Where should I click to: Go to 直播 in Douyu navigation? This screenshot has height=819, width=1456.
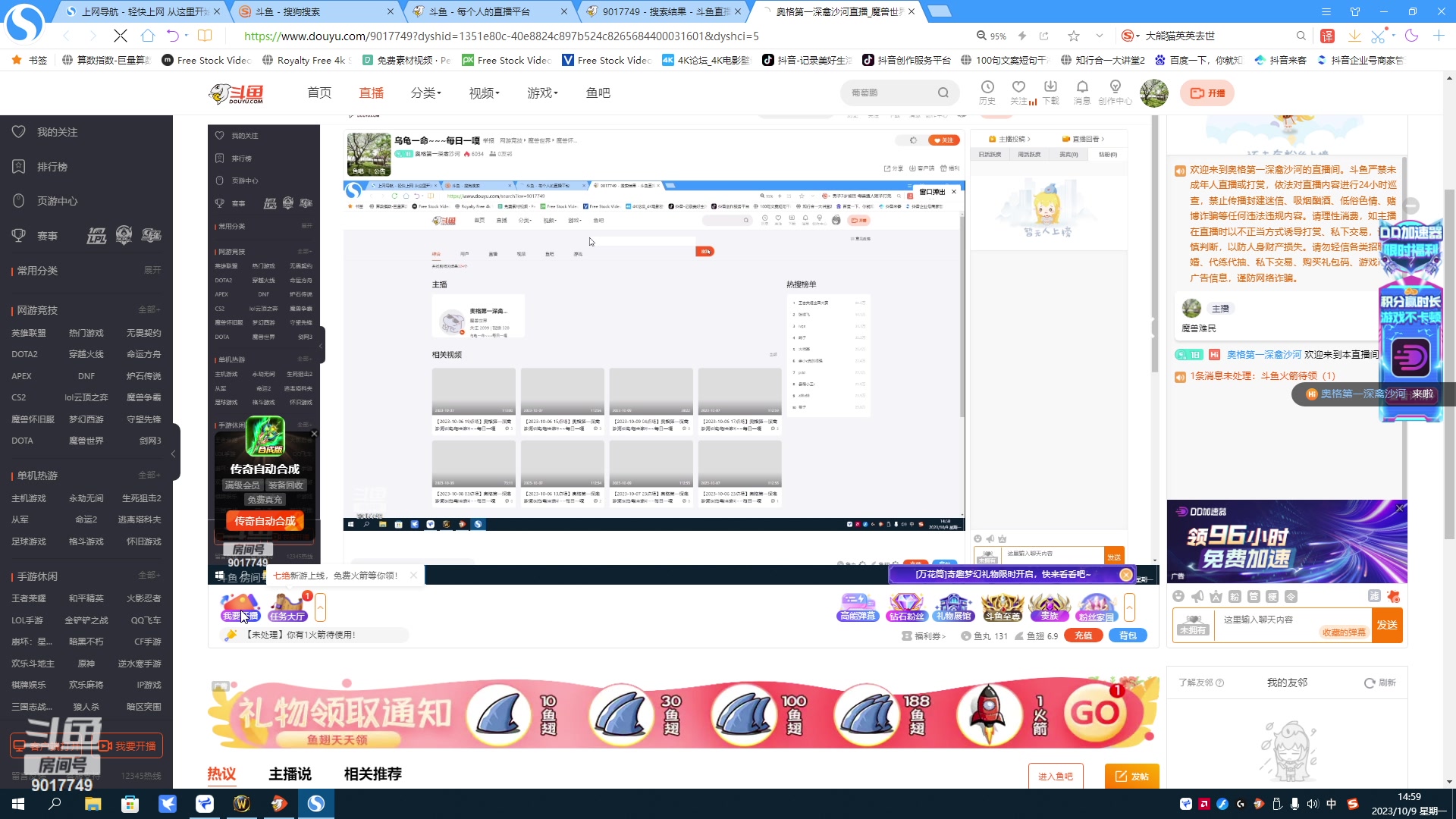tap(371, 93)
